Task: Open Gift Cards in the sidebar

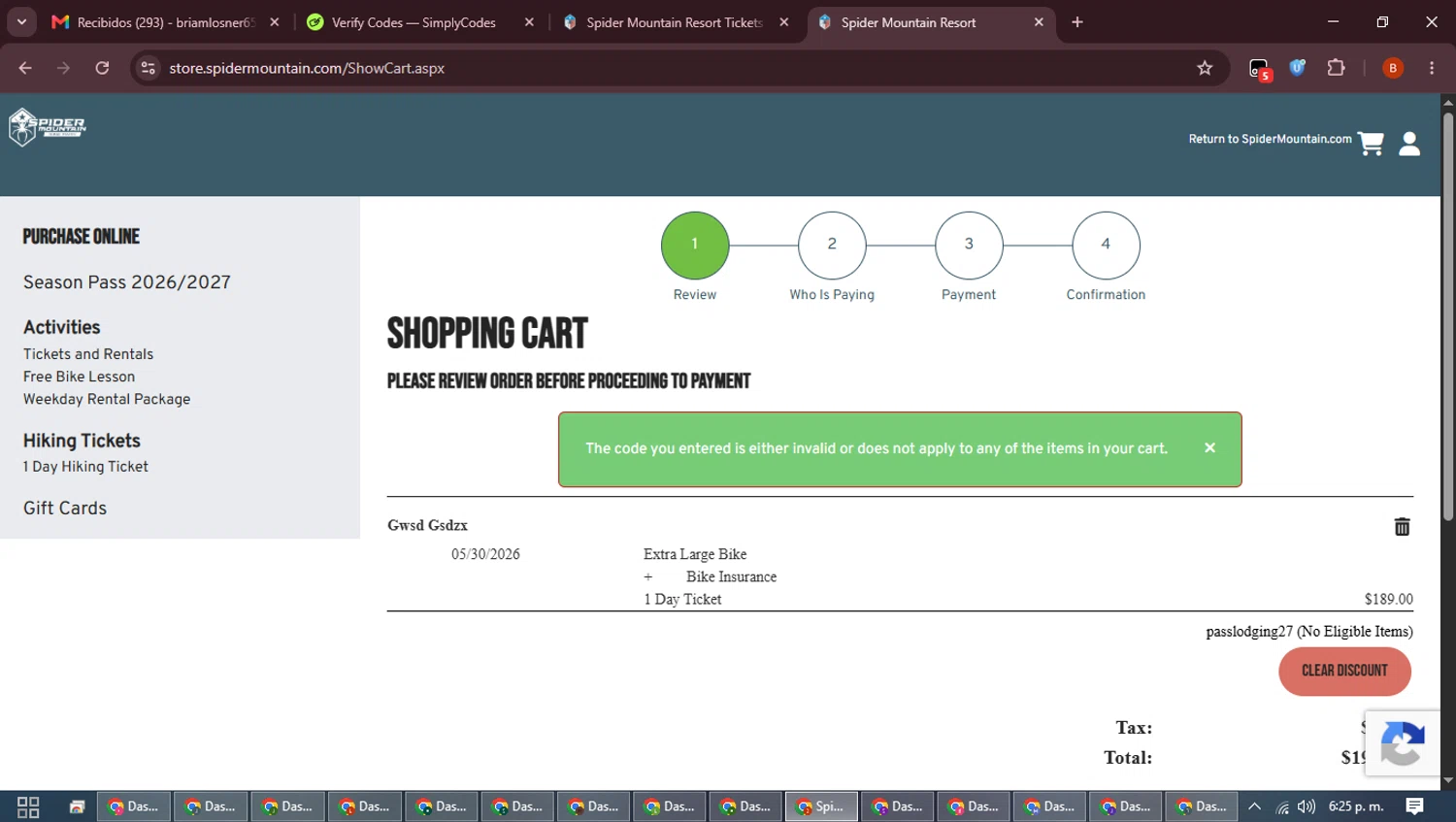Action: (65, 509)
